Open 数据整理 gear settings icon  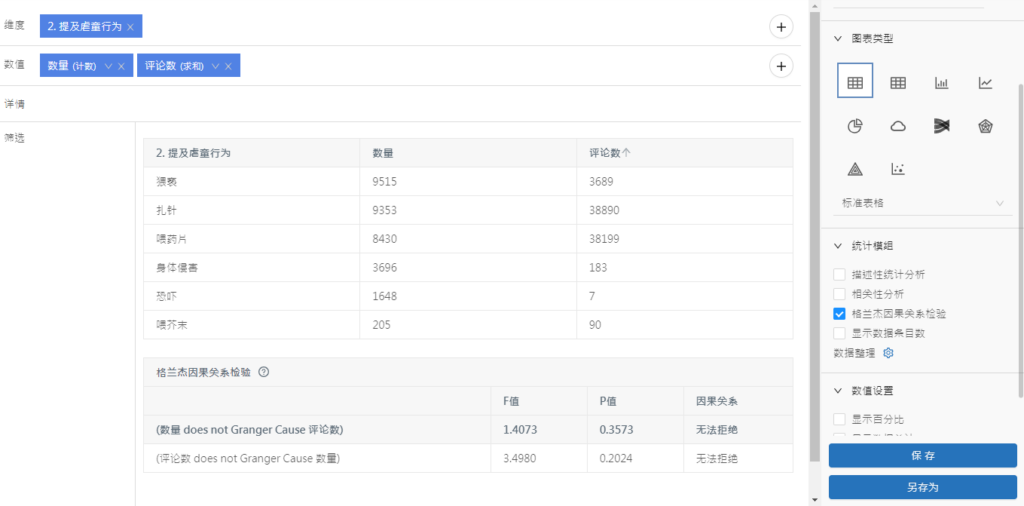(888, 353)
